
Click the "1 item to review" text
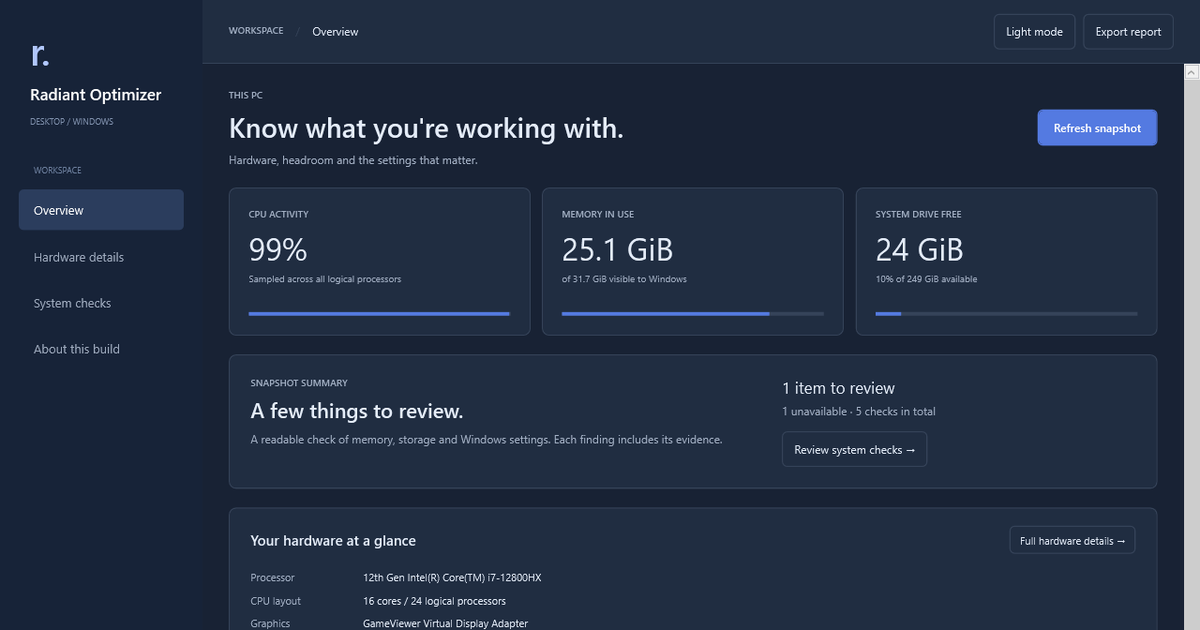pyautogui.click(x=838, y=388)
